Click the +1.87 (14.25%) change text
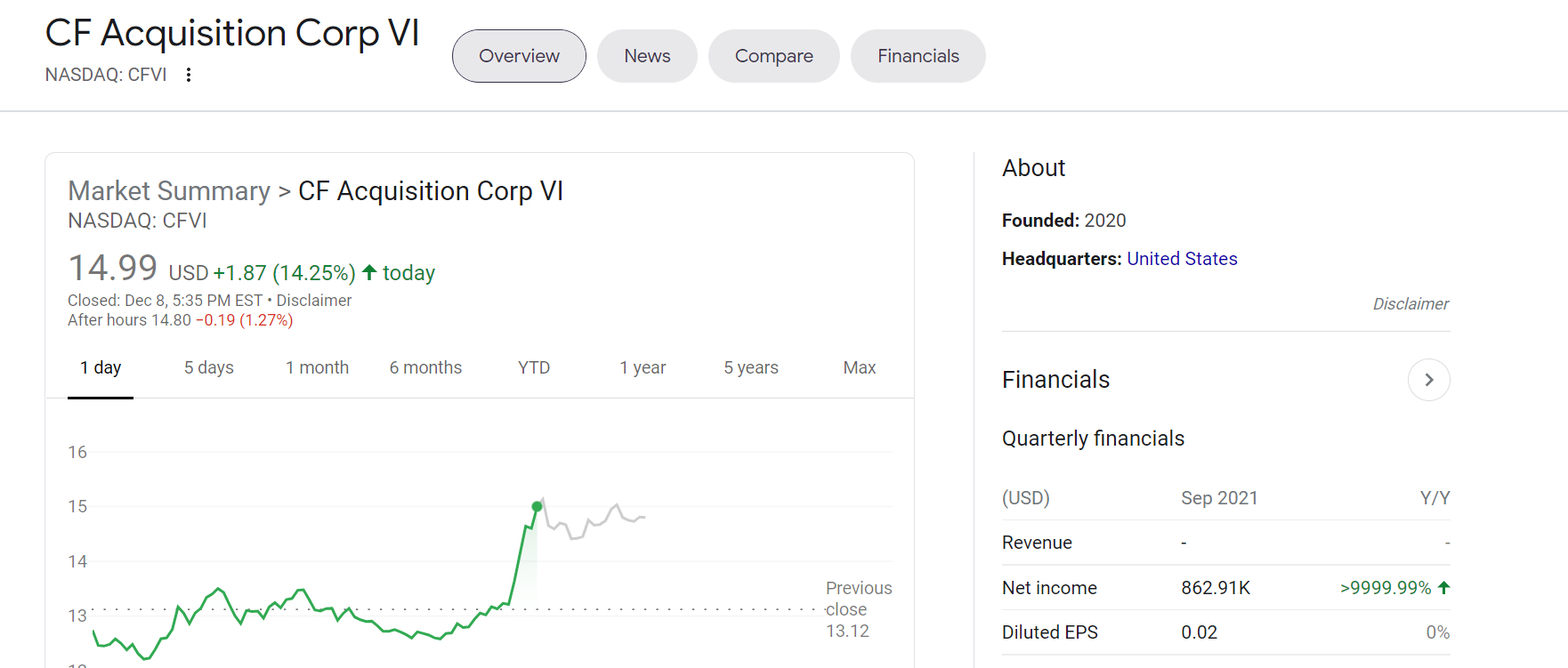The image size is (1568, 668). 285,273
